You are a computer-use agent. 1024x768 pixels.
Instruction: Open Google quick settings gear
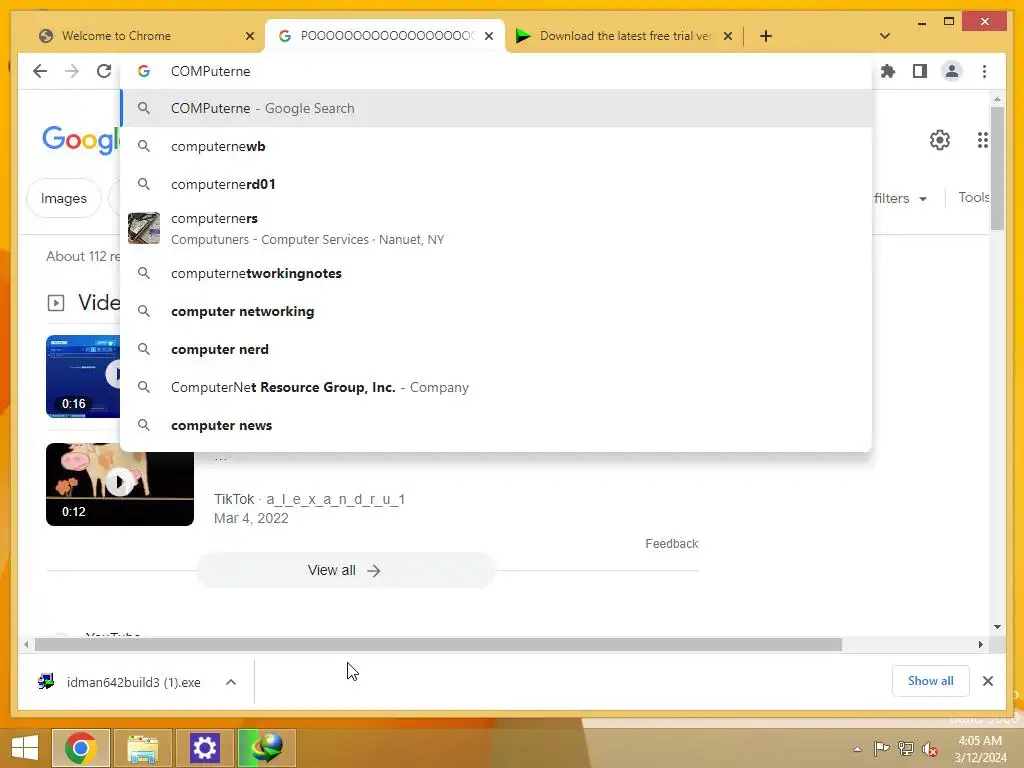tap(940, 140)
